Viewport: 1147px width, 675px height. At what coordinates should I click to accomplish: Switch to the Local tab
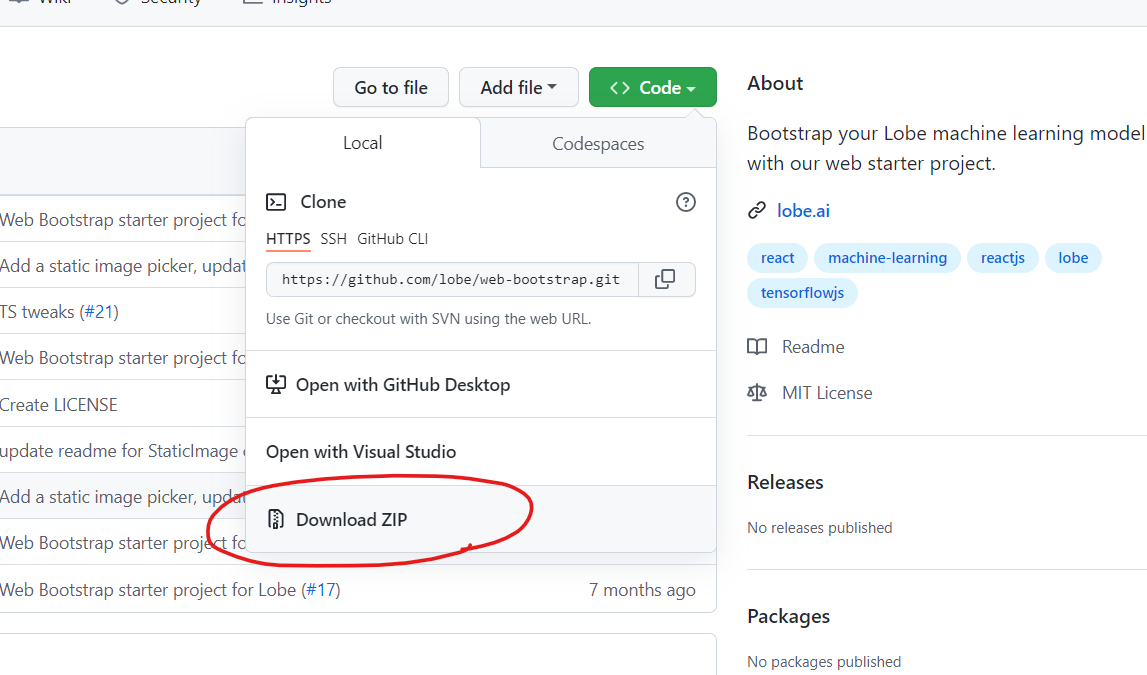[x=363, y=143]
